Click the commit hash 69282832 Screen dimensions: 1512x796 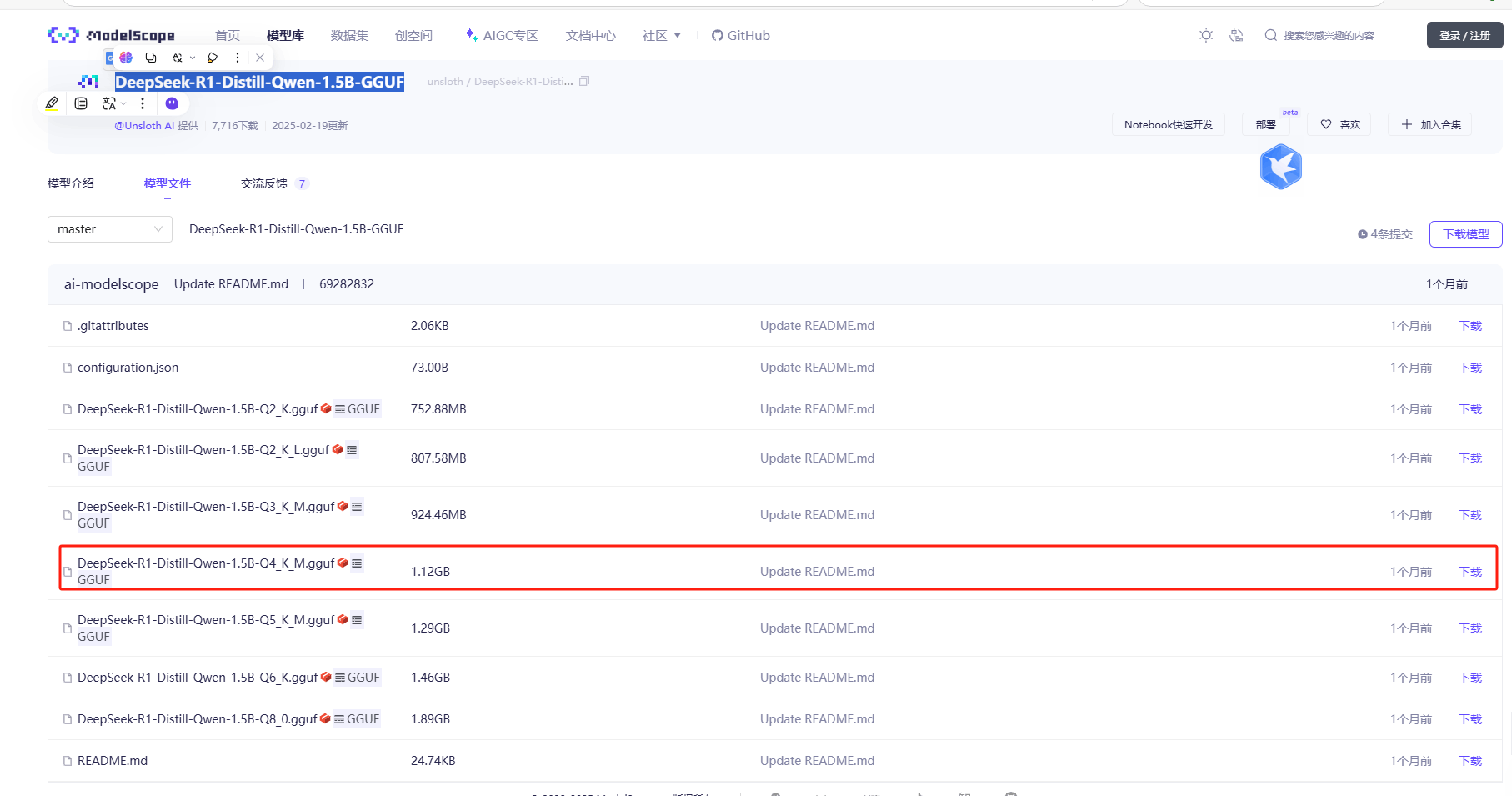(x=347, y=284)
